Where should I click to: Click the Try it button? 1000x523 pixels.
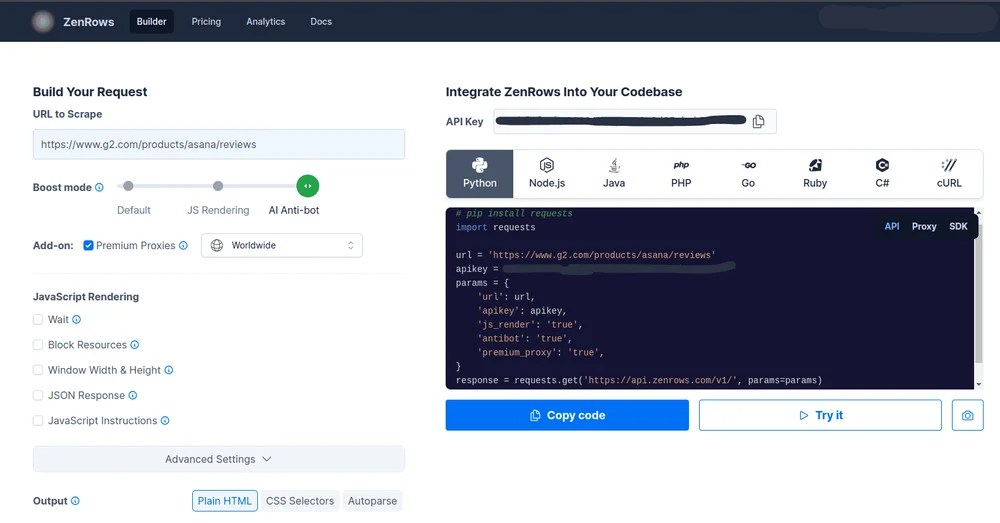[820, 415]
